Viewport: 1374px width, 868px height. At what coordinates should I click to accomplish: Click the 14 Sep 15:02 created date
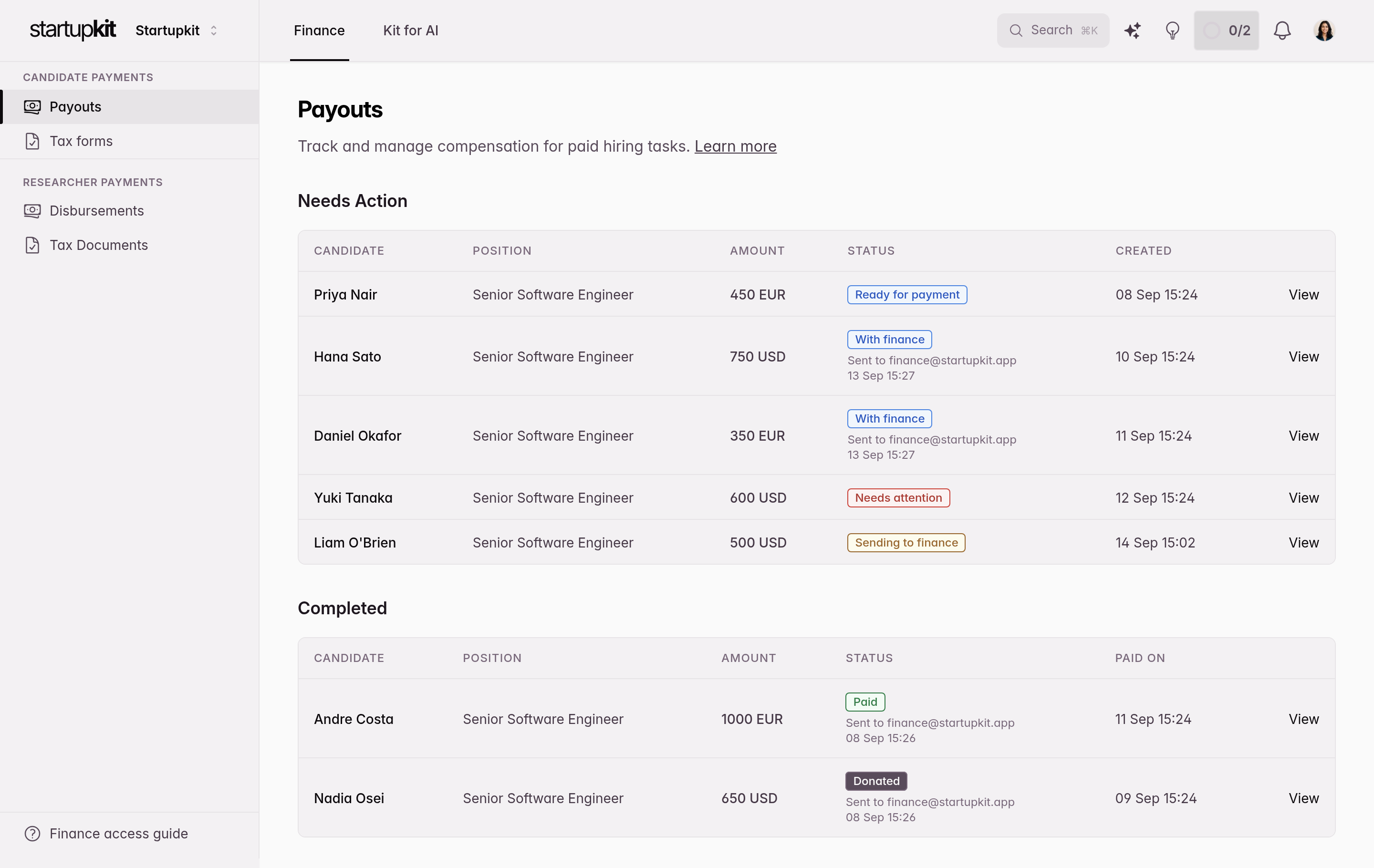[1155, 542]
